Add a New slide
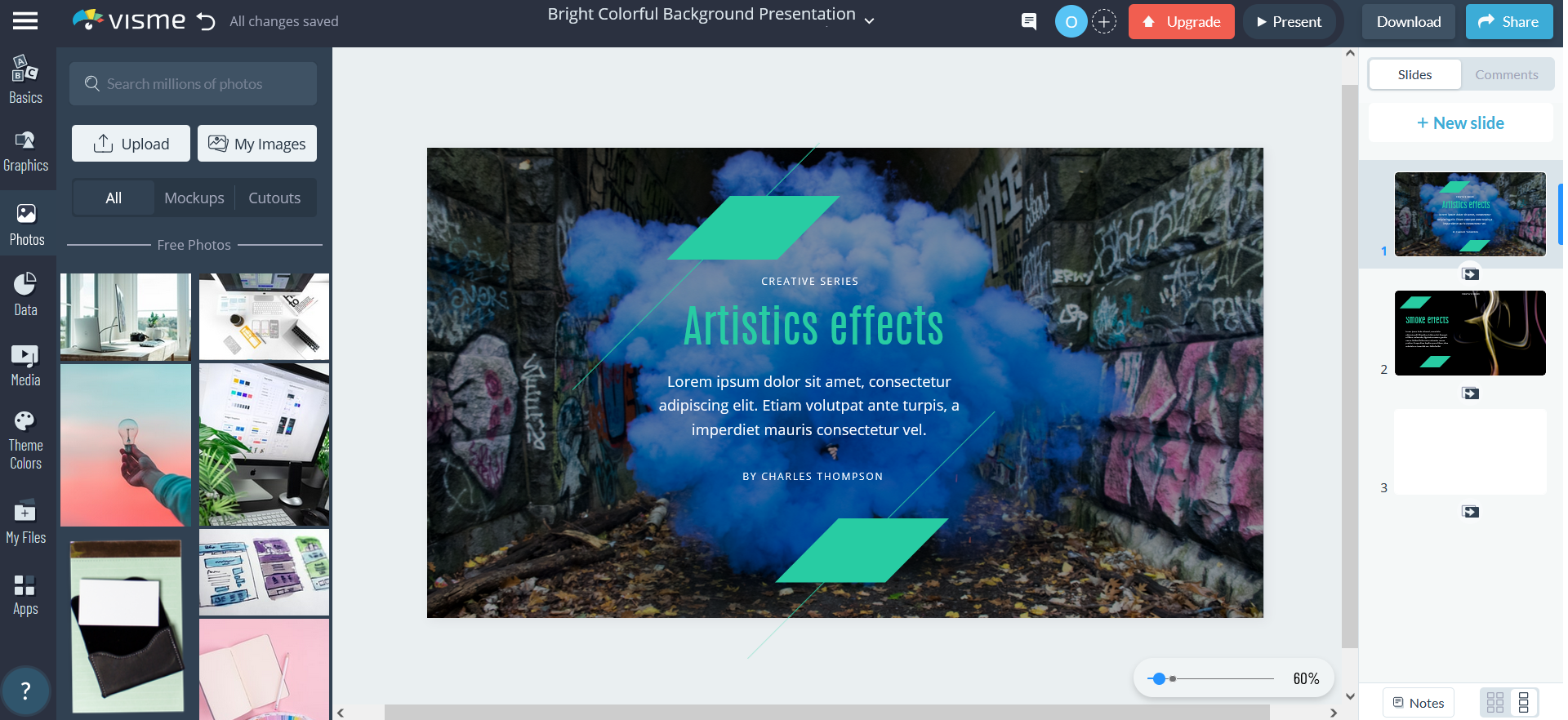Screen dimensions: 1568x720 point(1460,123)
